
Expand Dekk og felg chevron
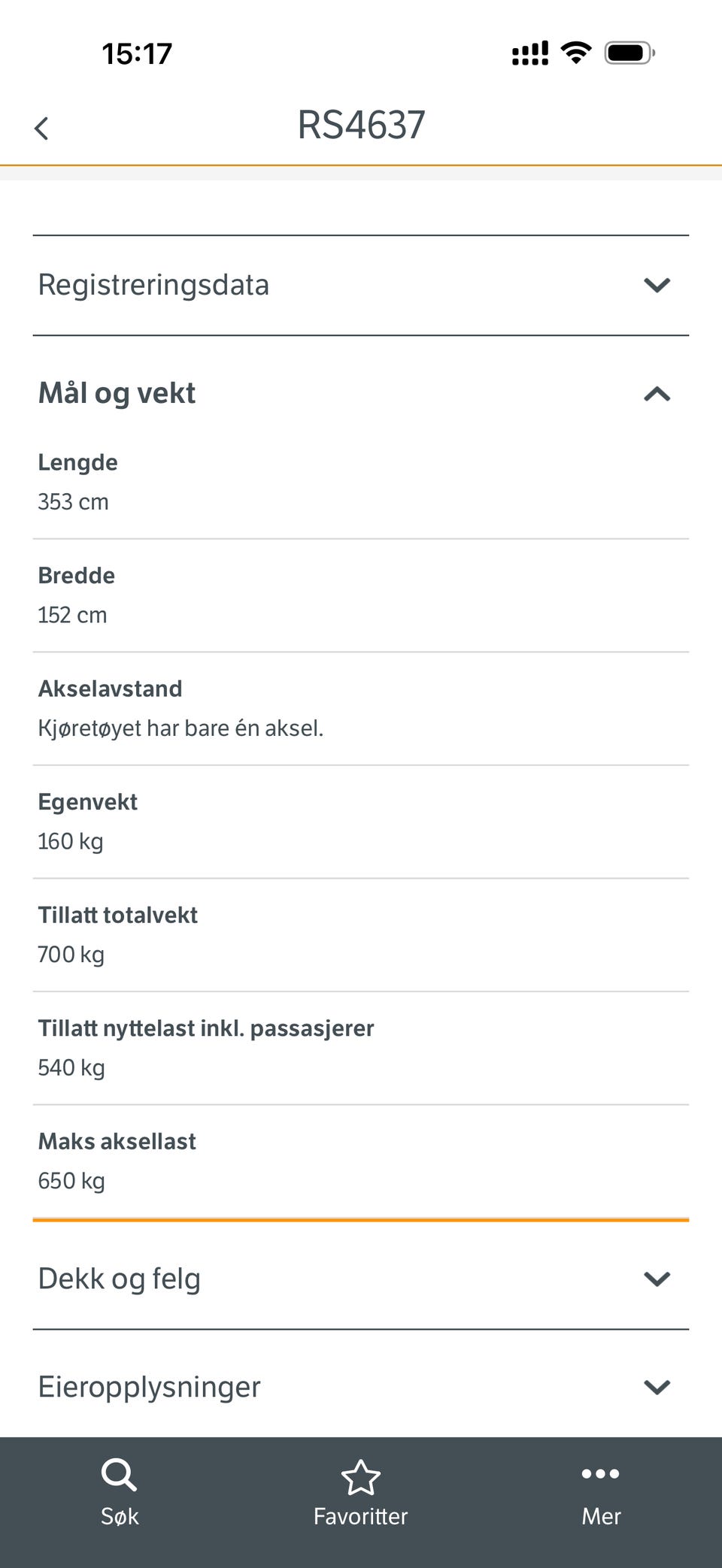[x=657, y=1279]
